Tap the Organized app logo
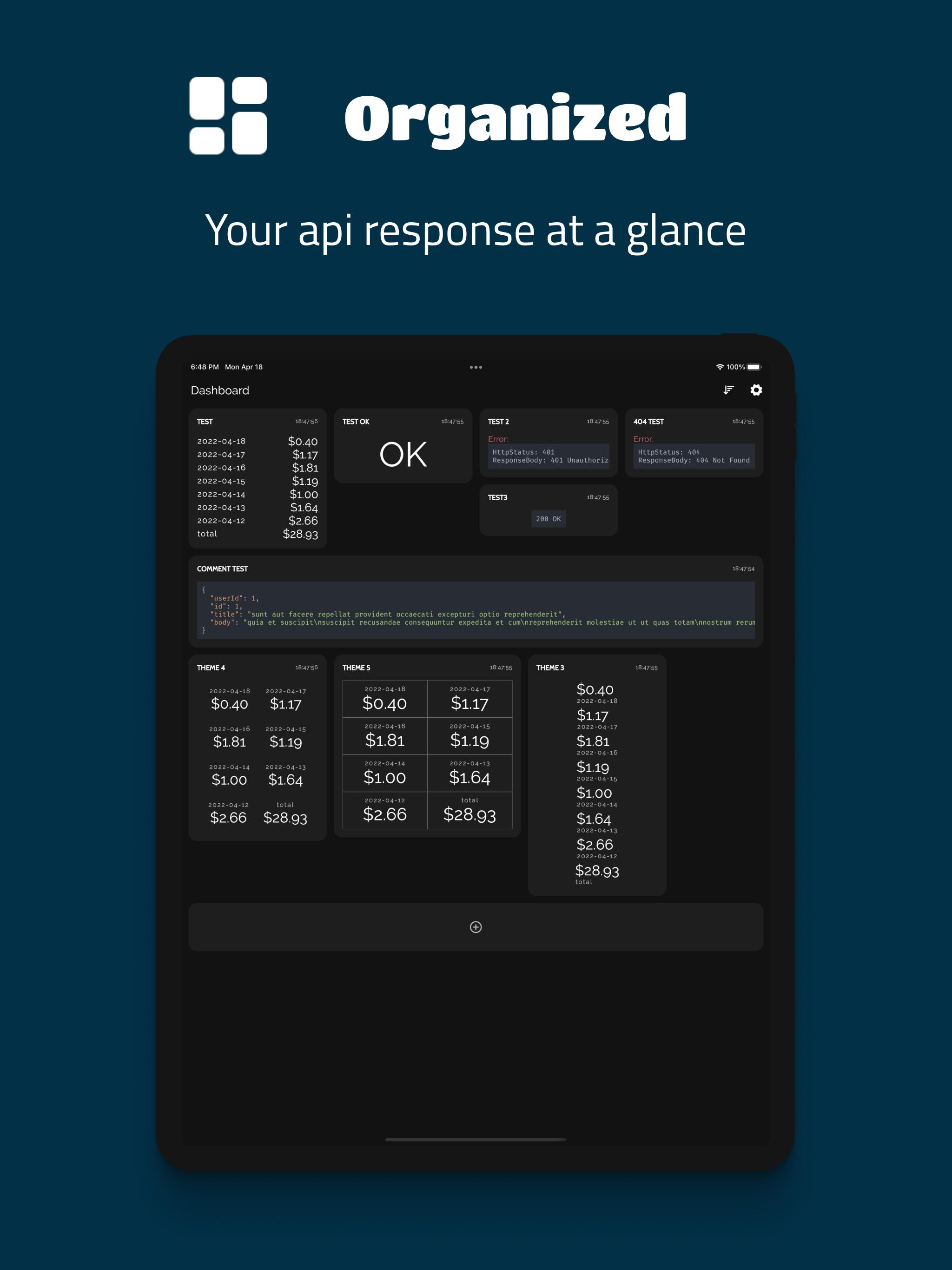952x1270 pixels. tap(228, 115)
